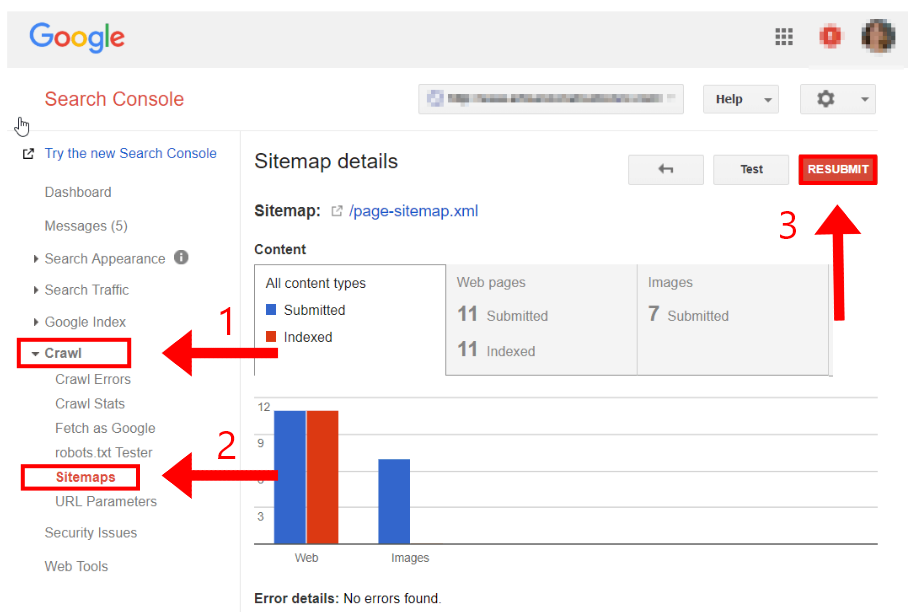Click the back arrow button
This screenshot has height=612, width=916.
click(x=665, y=169)
